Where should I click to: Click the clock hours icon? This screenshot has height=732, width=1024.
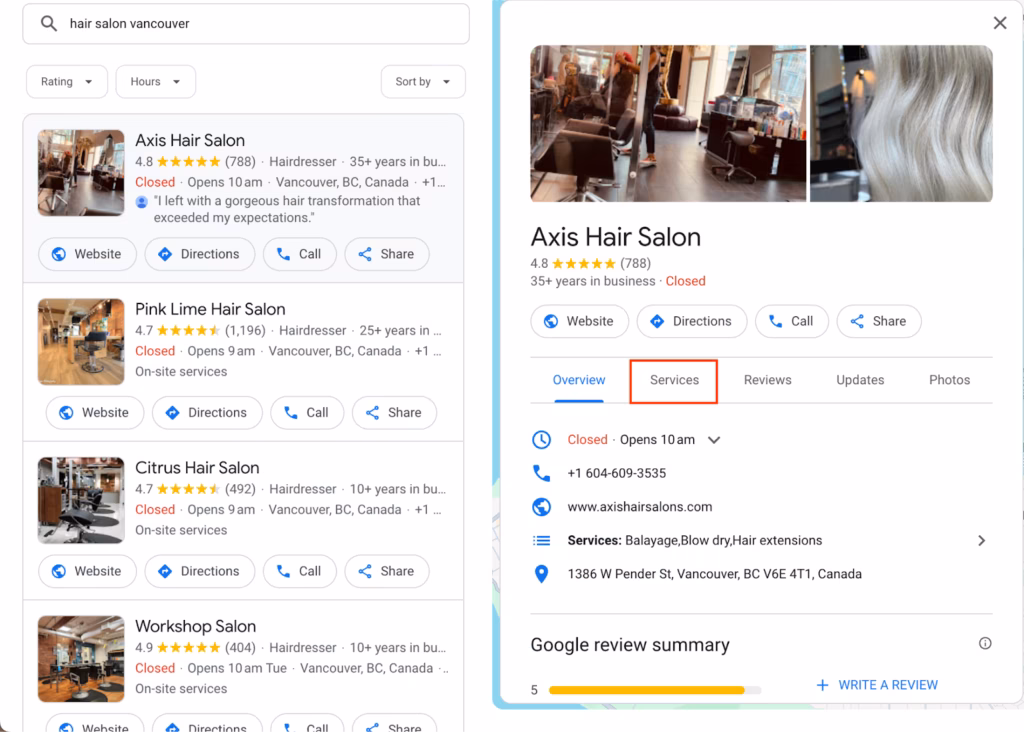pos(541,439)
